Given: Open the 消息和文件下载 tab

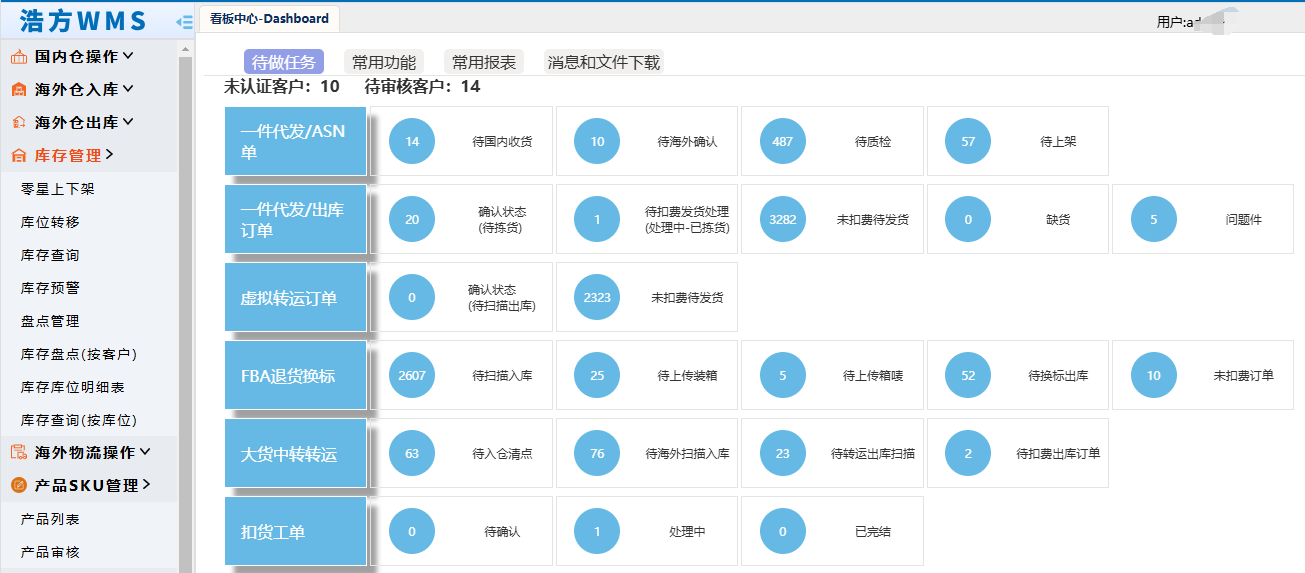Looking at the screenshot, I should point(604,62).
